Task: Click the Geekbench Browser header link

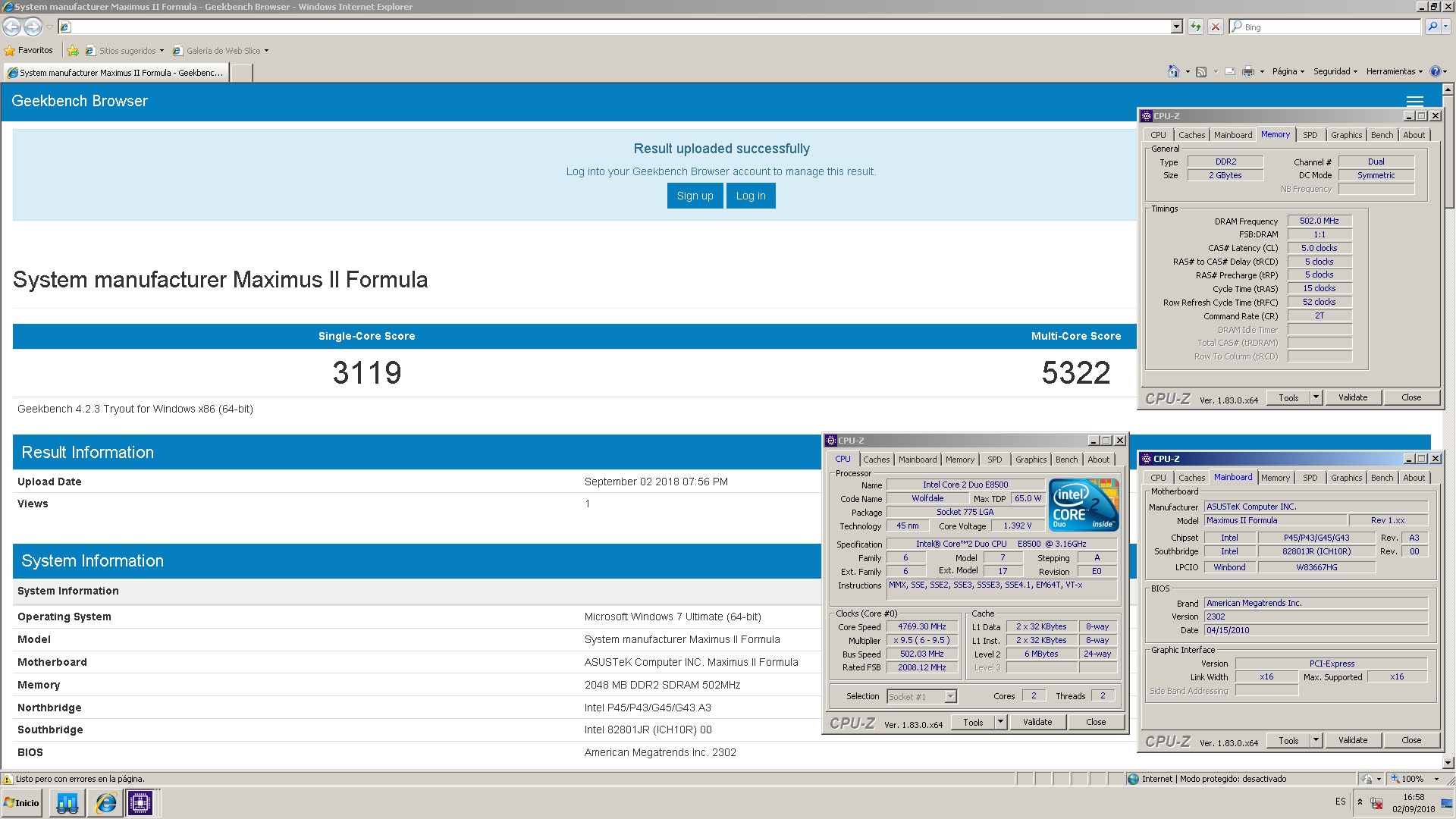Action: pos(80,101)
